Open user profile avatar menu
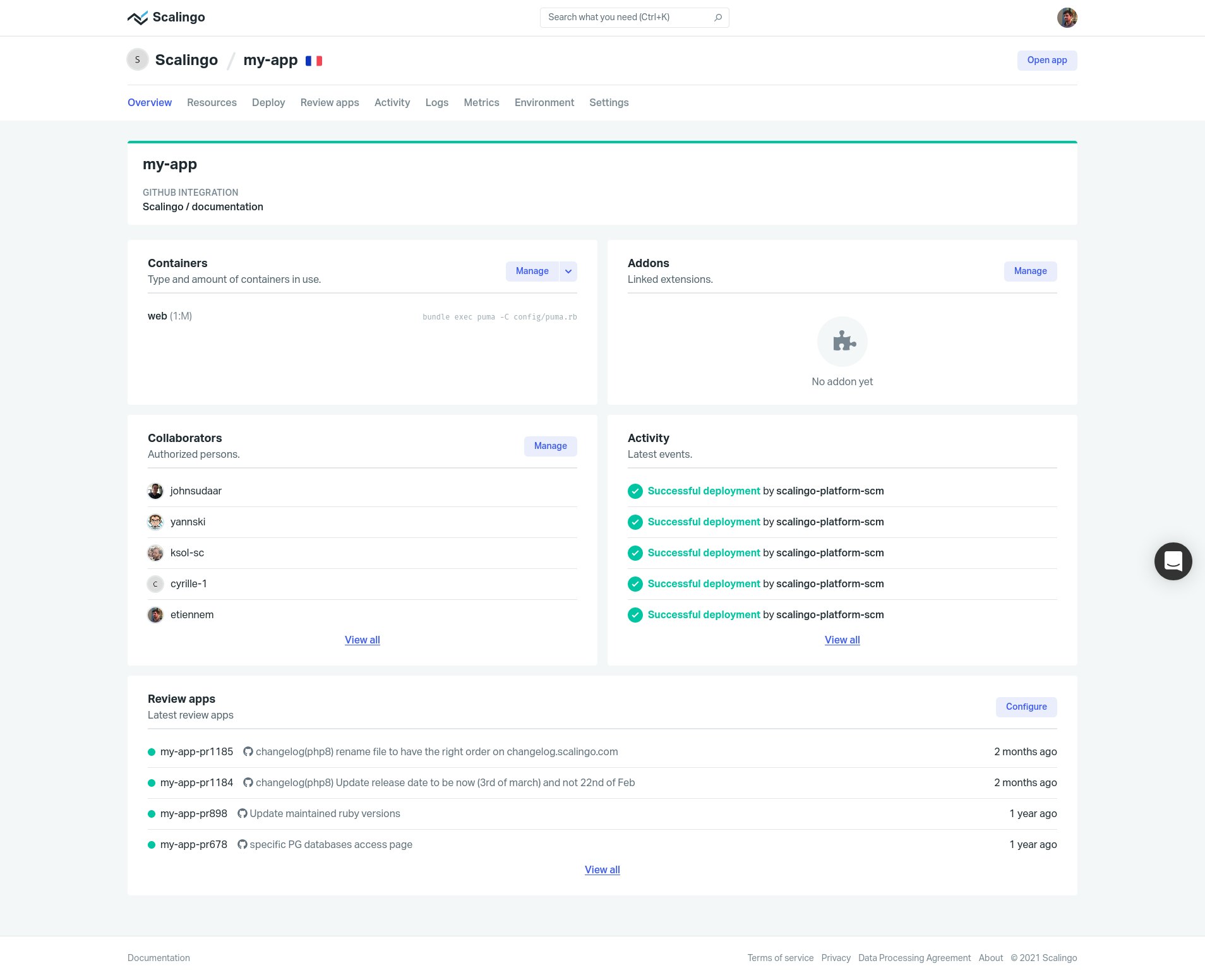The width and height of the screenshot is (1205, 980). (x=1067, y=18)
